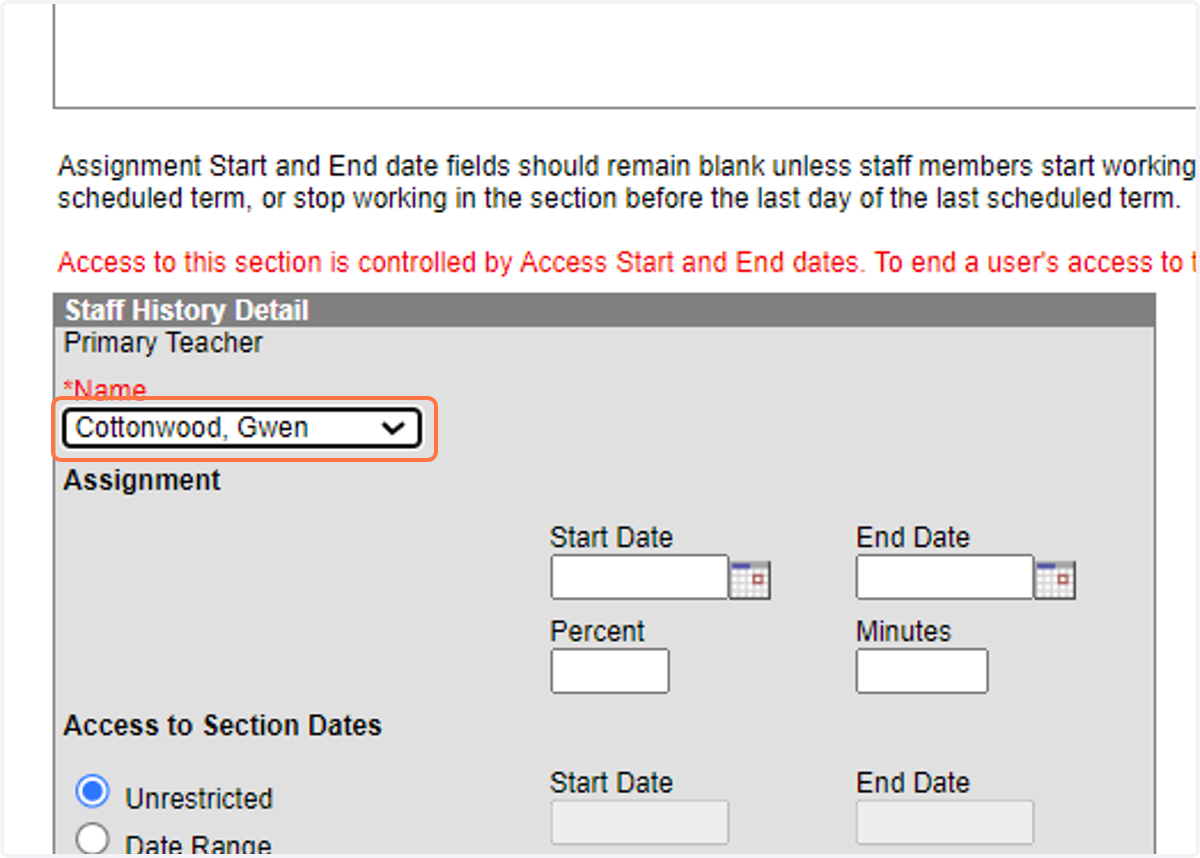The width and height of the screenshot is (1200, 858).
Task: Click the Unrestricted option label text
Action: pos(199,799)
